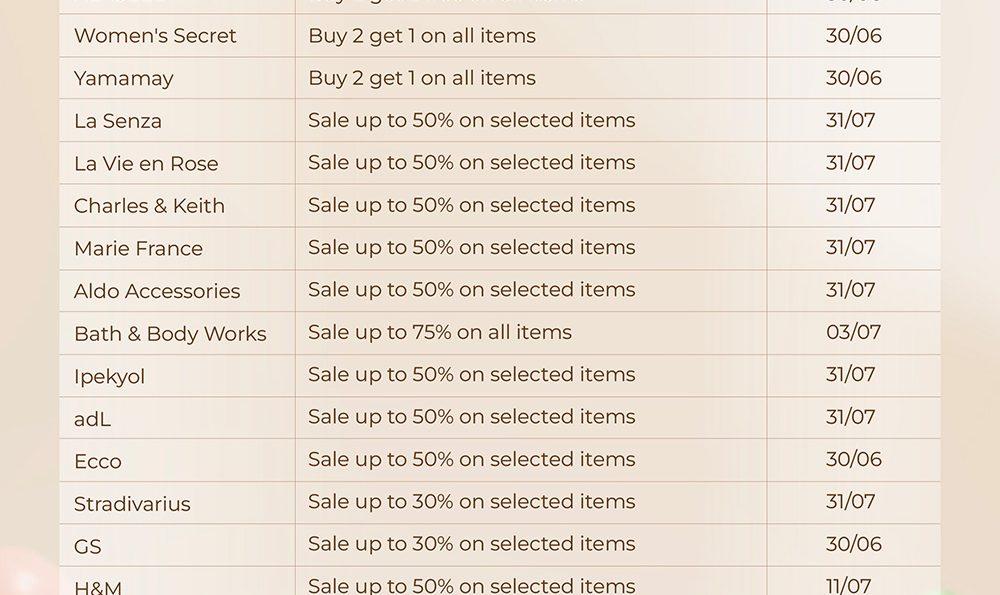Viewport: 1000px width, 595px height.
Task: Click the 11/07 date for H&M
Action: (848, 585)
